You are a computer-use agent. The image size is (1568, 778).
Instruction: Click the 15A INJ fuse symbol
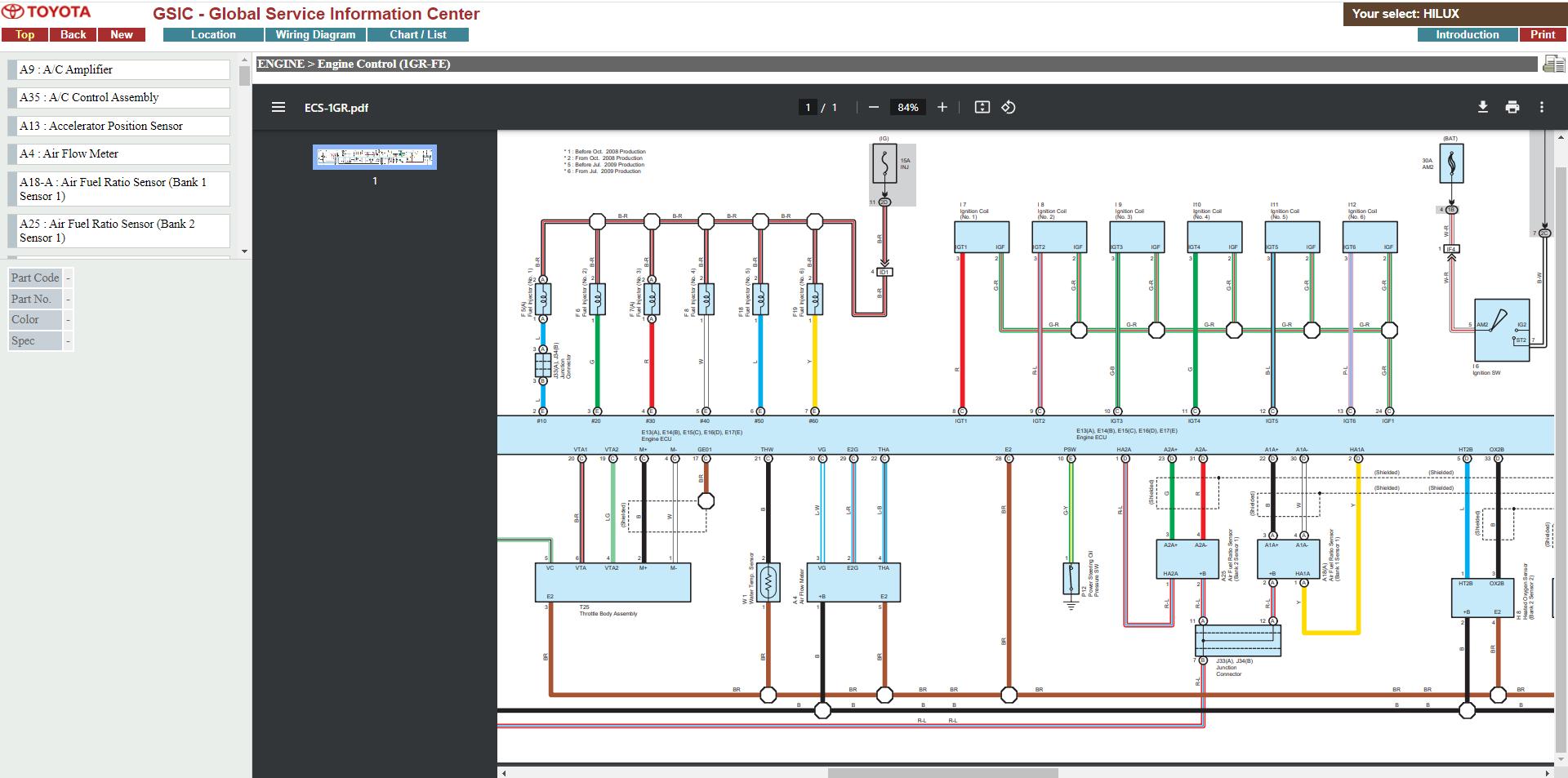point(884,163)
